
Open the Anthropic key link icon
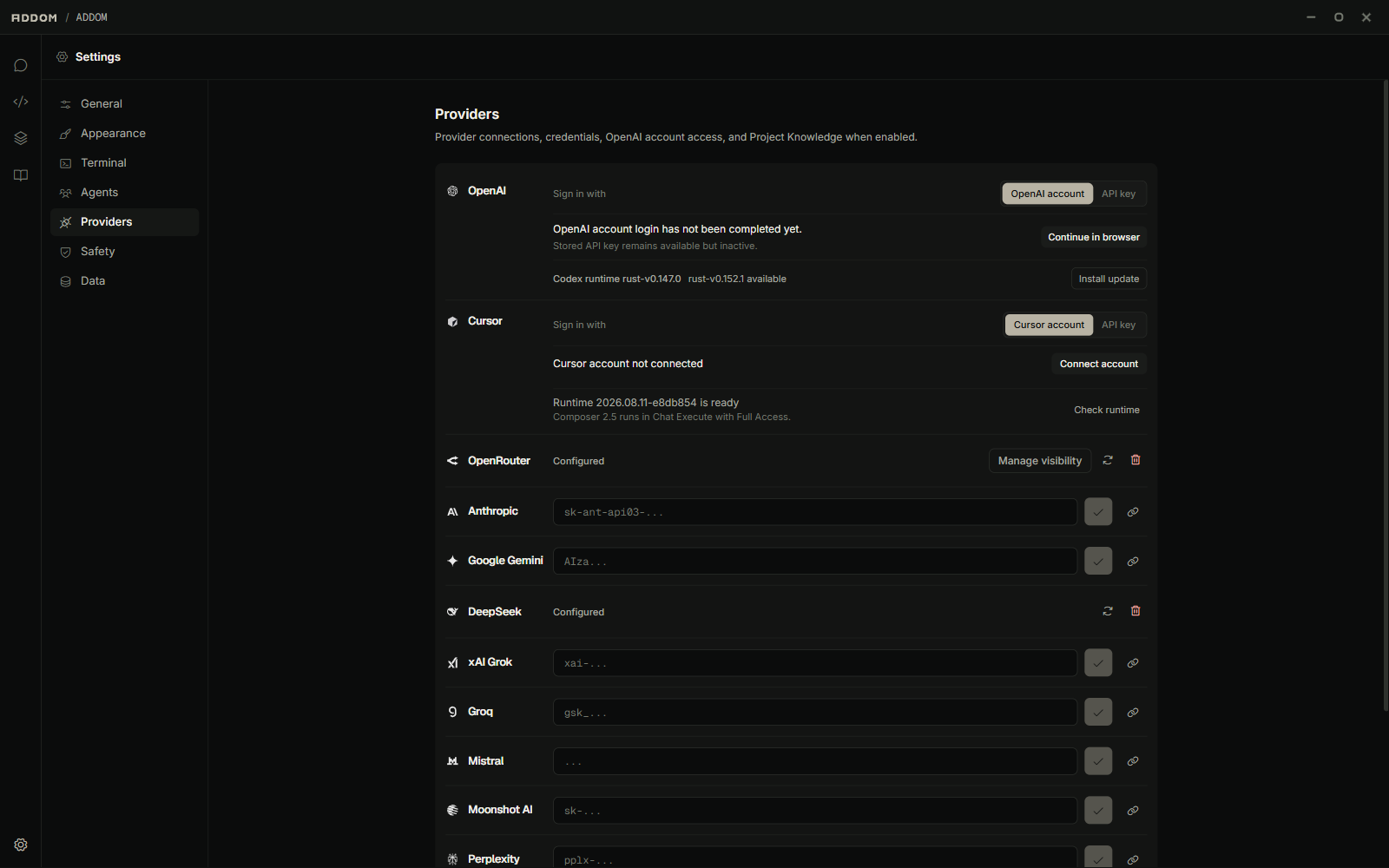(1133, 512)
